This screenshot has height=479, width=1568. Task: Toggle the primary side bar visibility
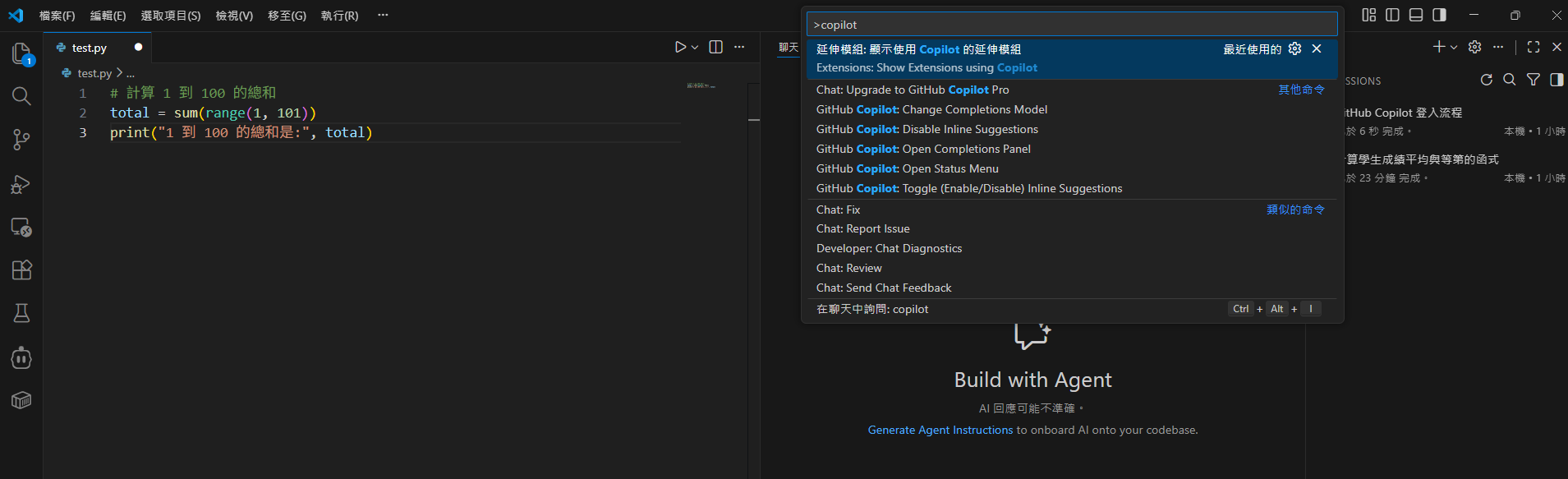(x=1392, y=15)
